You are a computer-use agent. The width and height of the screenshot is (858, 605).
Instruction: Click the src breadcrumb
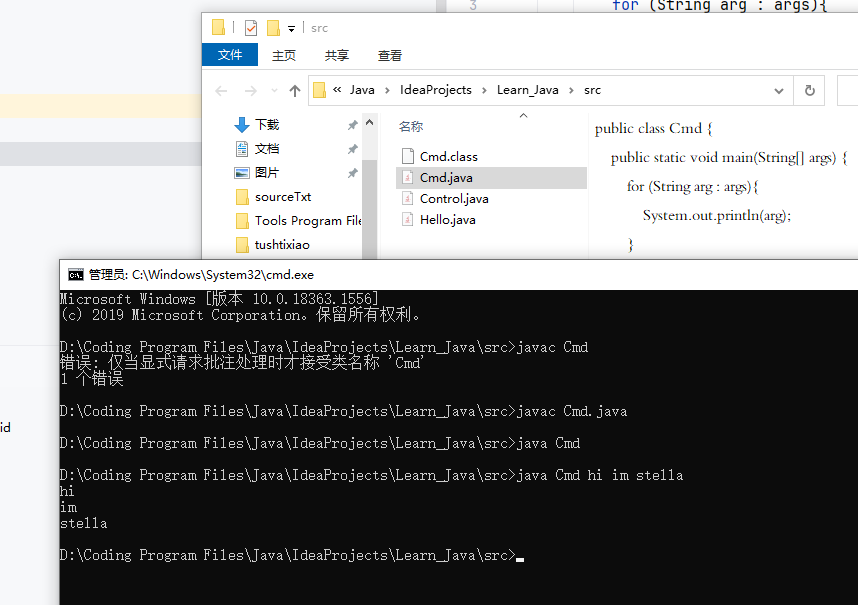(592, 90)
